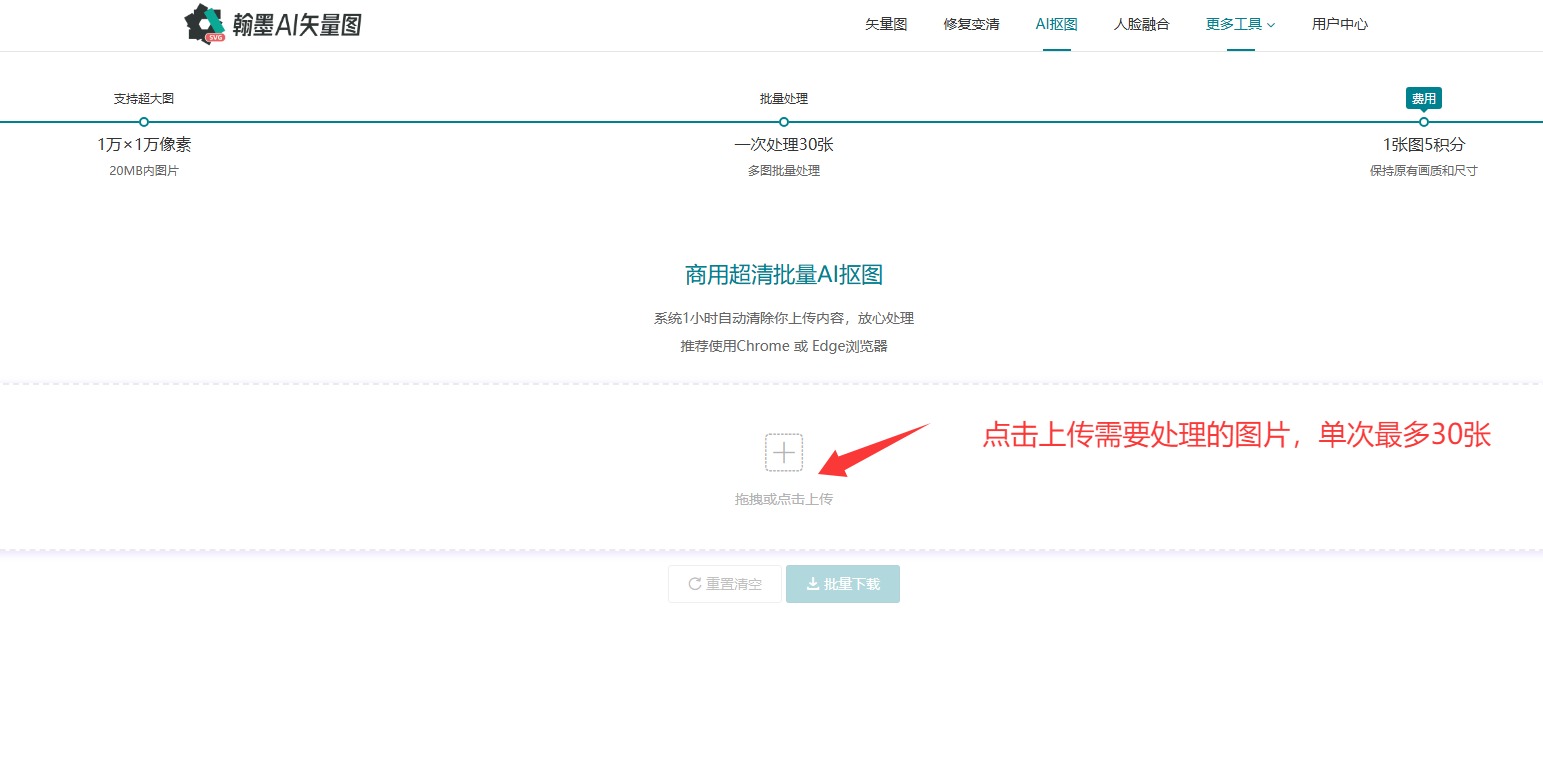Click the 1万×1万像素 feature text
This screenshot has height=763, width=1543.
[144, 145]
